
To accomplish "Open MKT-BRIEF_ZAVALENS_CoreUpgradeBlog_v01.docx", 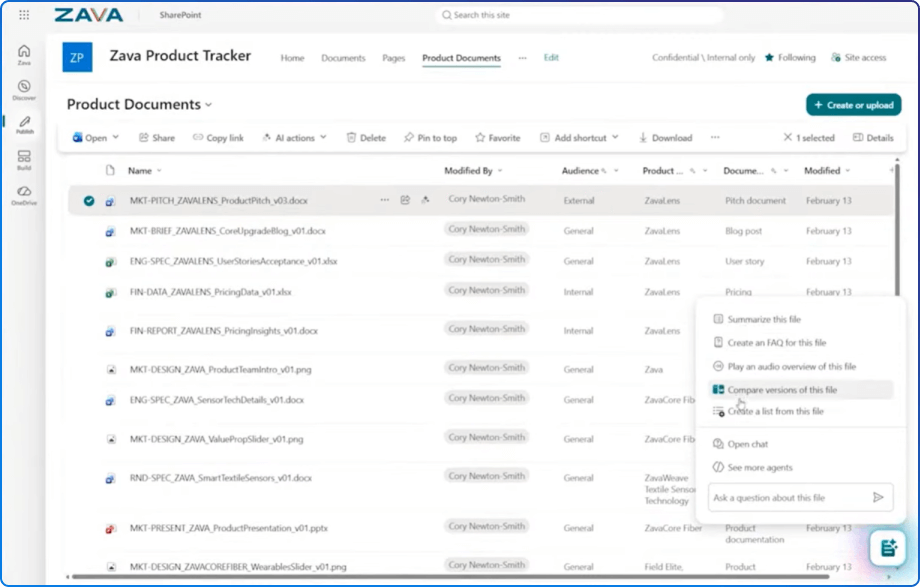I will click(228, 231).
